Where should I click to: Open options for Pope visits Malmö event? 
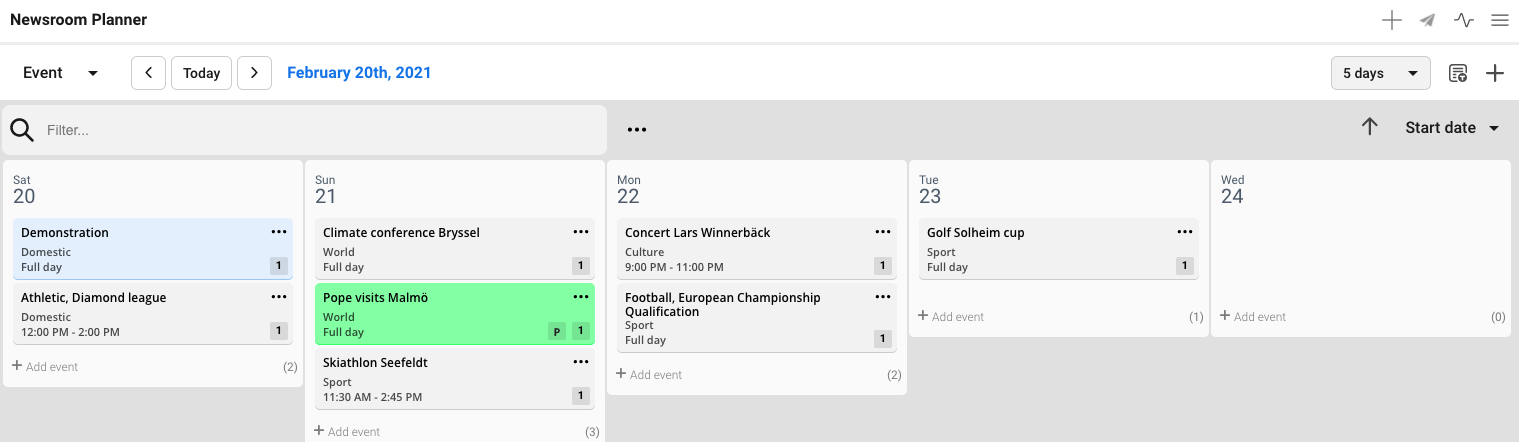point(581,297)
